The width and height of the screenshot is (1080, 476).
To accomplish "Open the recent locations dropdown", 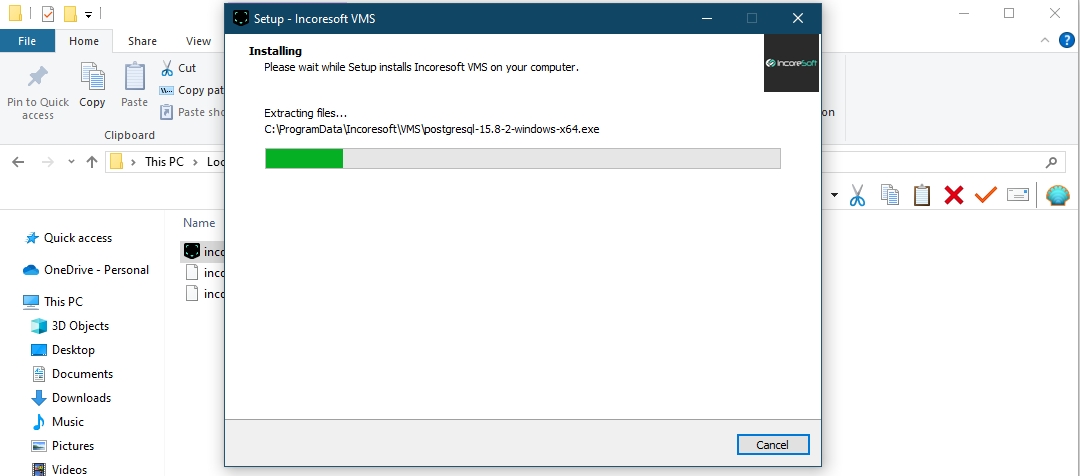I will click(x=71, y=162).
